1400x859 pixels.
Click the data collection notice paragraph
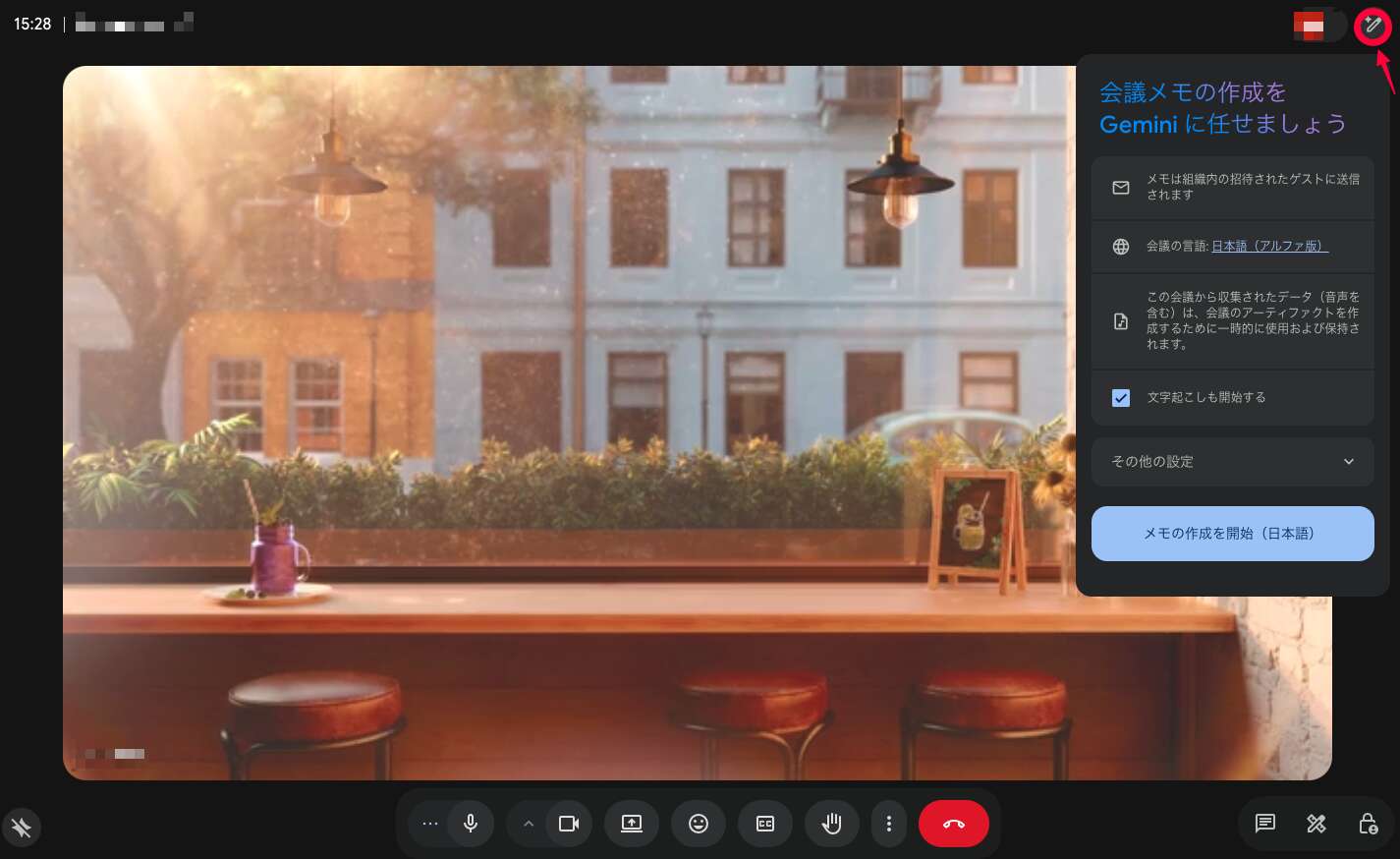(1253, 320)
